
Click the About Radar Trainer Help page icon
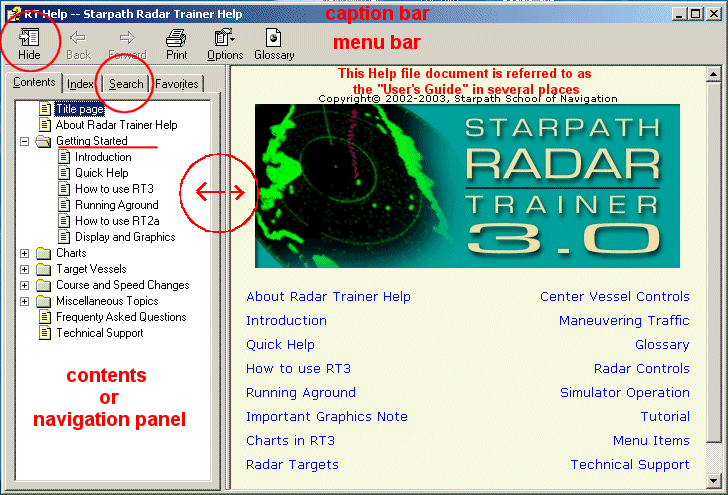[45, 125]
